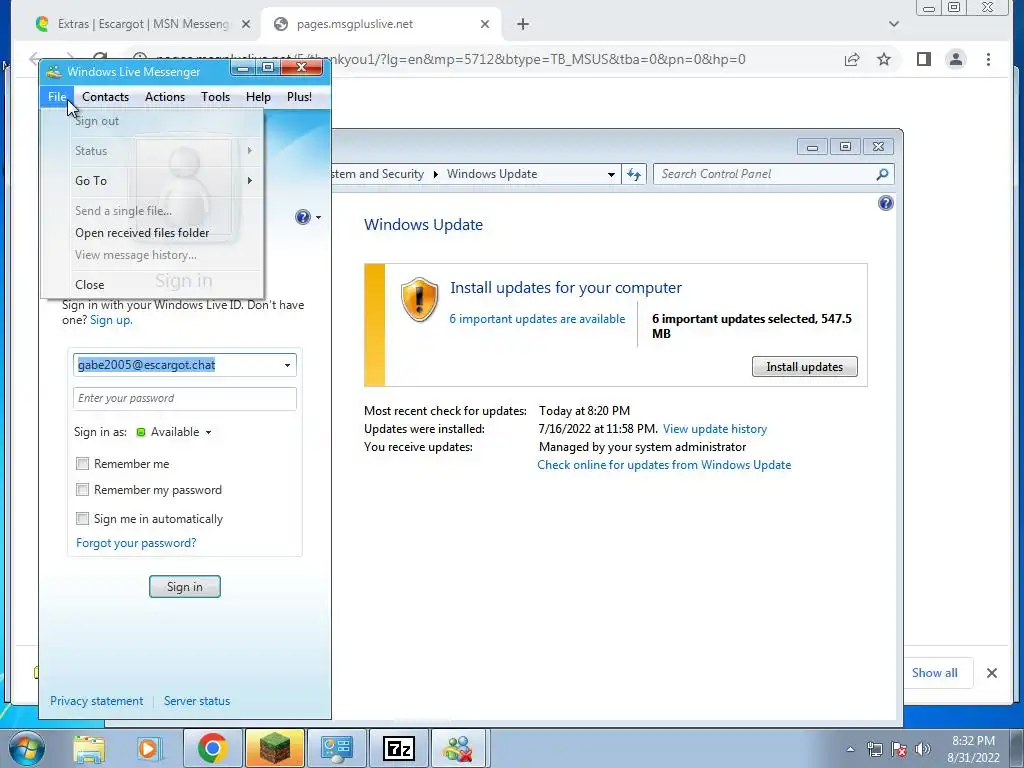
Task: Click the Chrome share page icon
Action: pos(852,59)
